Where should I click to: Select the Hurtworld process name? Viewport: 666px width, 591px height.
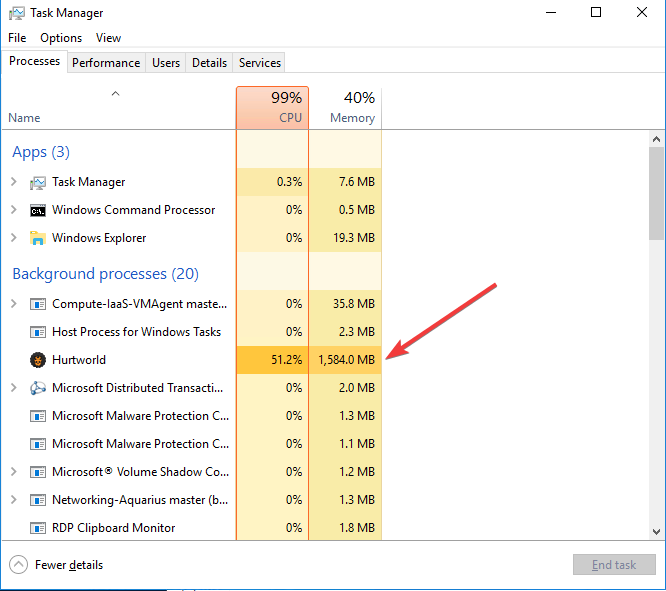pyautogui.click(x=79, y=360)
